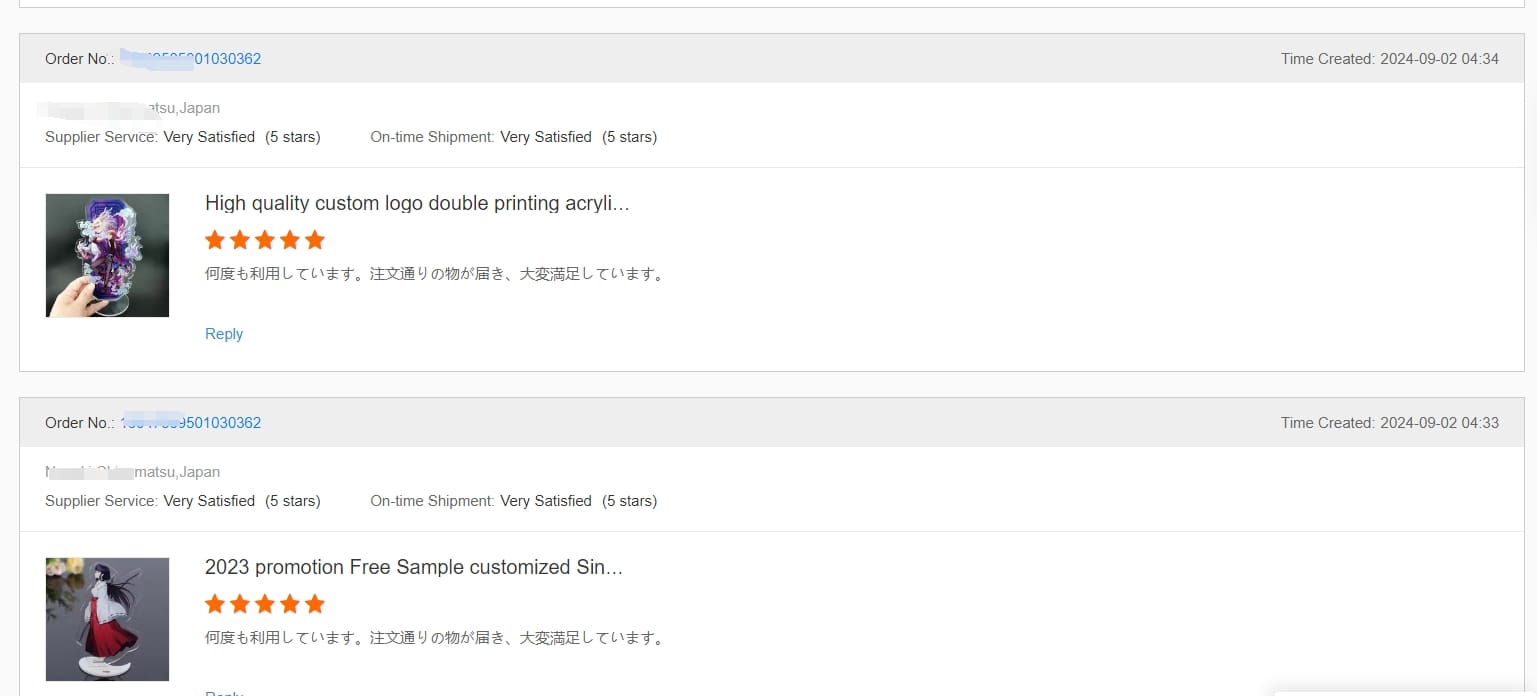The width and height of the screenshot is (1537, 696).
Task: Click the second star of the acrylic product rating
Action: (x=240, y=240)
